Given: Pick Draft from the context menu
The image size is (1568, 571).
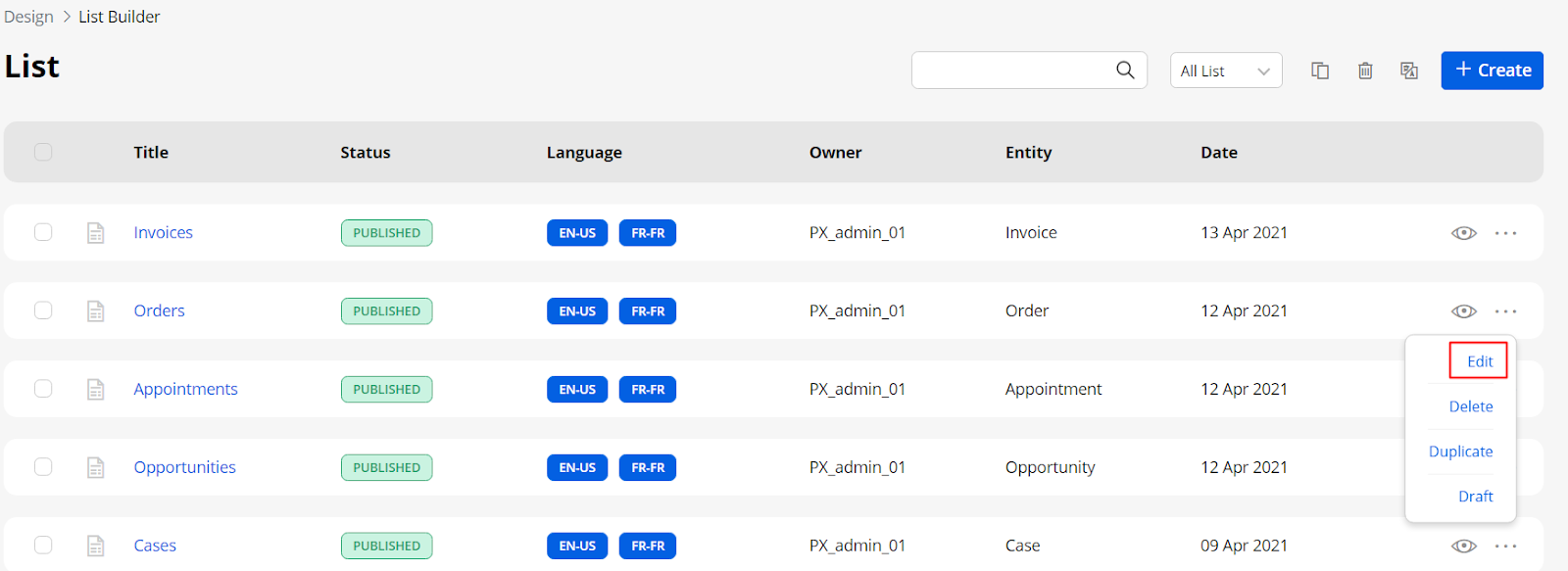Looking at the screenshot, I should 1475,497.
